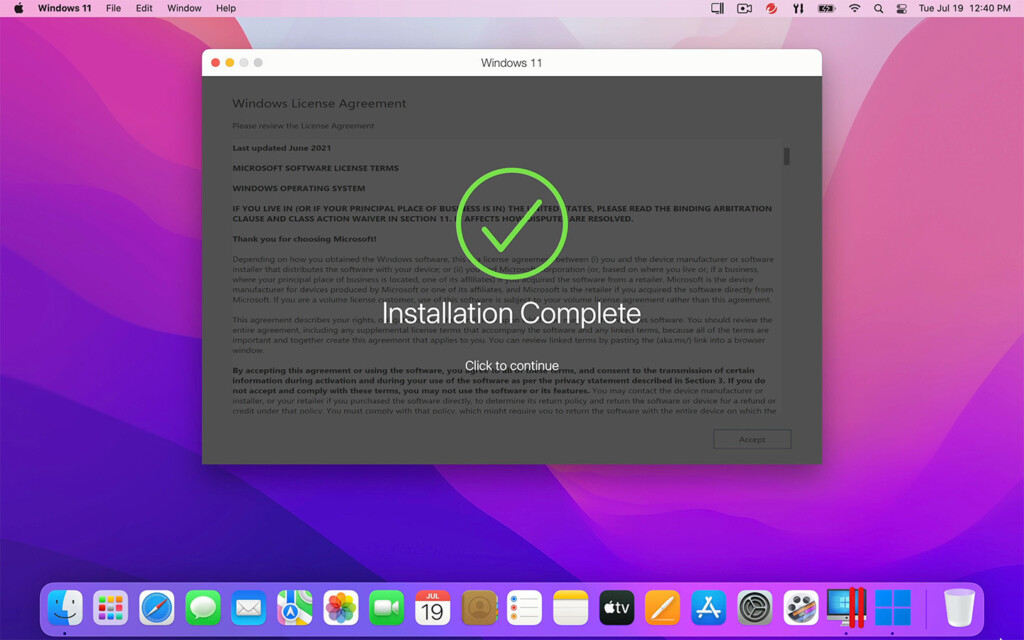Open the Window menu

click(184, 8)
